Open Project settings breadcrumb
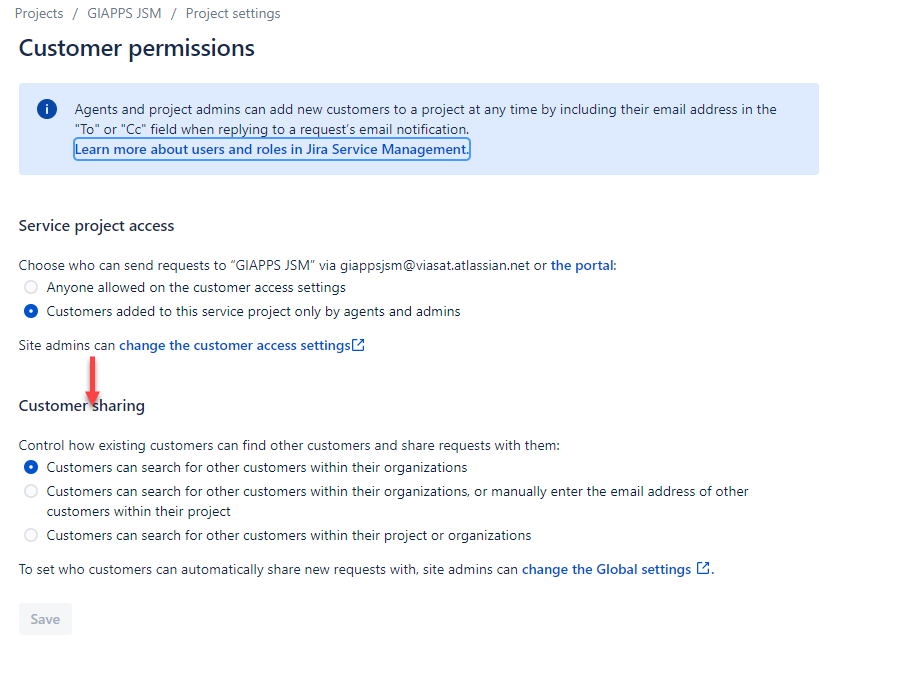This screenshot has height=674, width=905. [x=233, y=13]
